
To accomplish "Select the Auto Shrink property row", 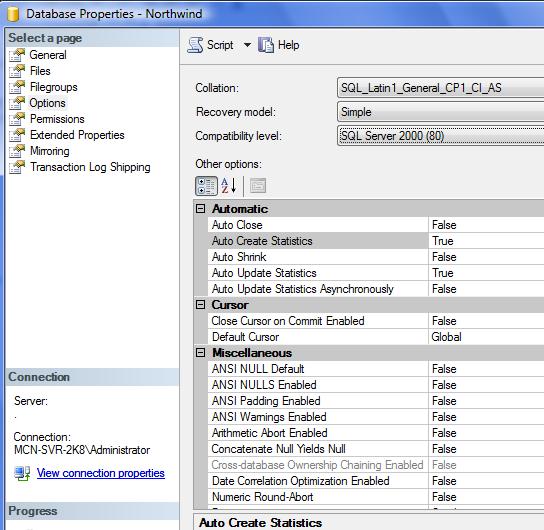I will coord(376,257).
